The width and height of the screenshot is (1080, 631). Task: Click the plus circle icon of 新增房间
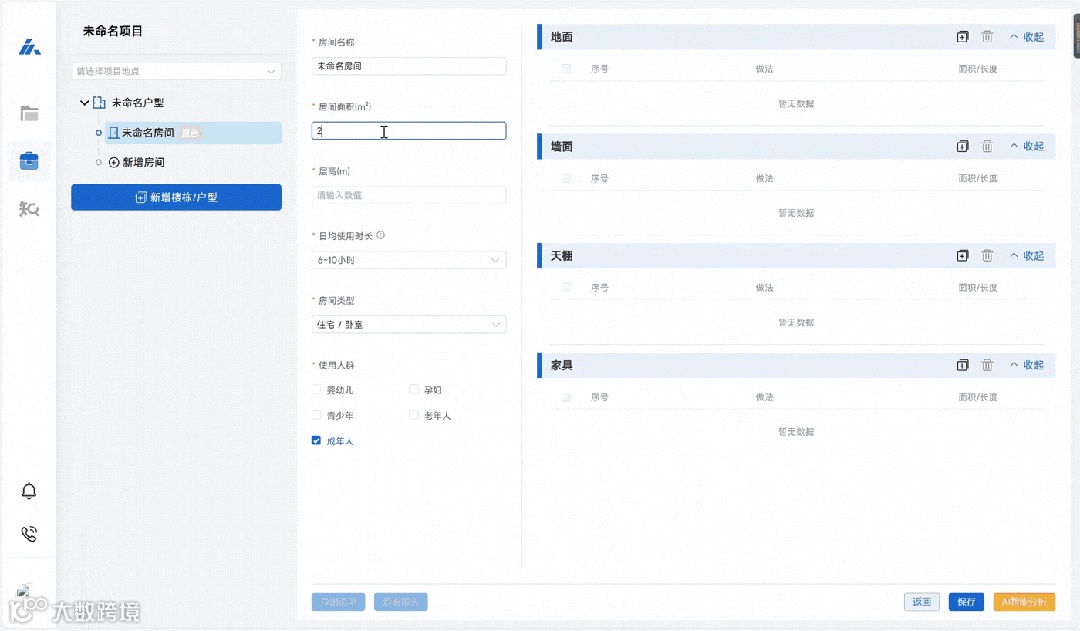tap(114, 163)
